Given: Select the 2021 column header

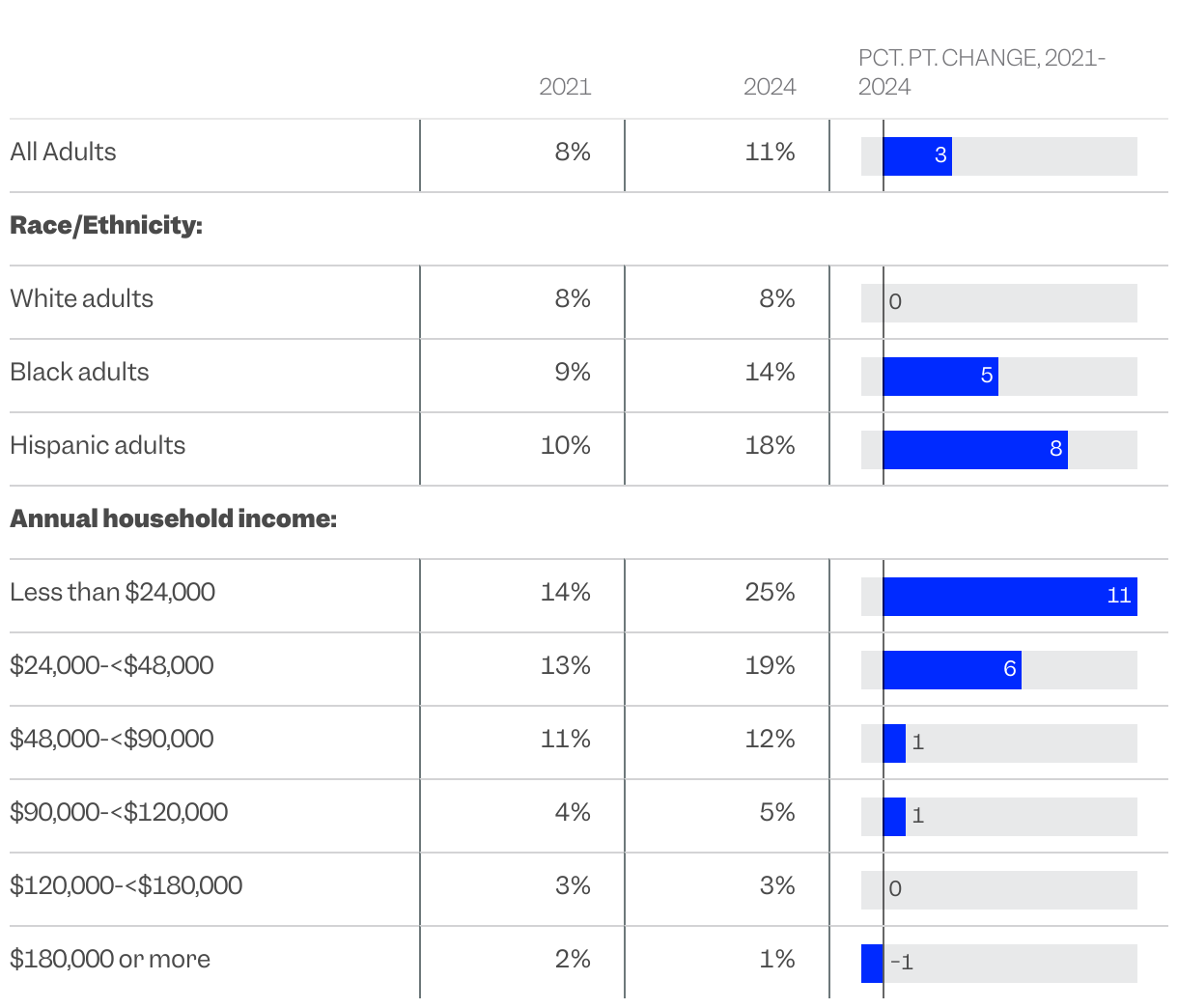Looking at the screenshot, I should click(565, 87).
